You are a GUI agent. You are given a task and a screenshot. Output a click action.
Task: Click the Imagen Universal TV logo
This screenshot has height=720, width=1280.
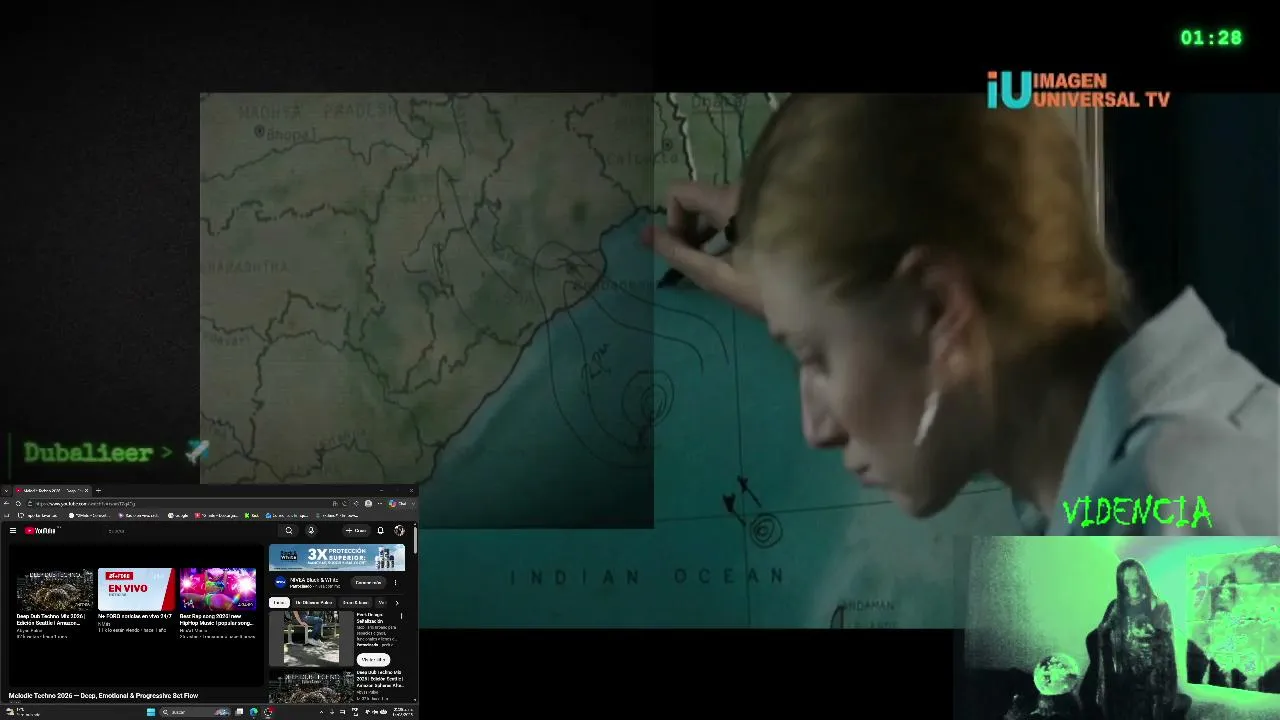click(x=1078, y=90)
